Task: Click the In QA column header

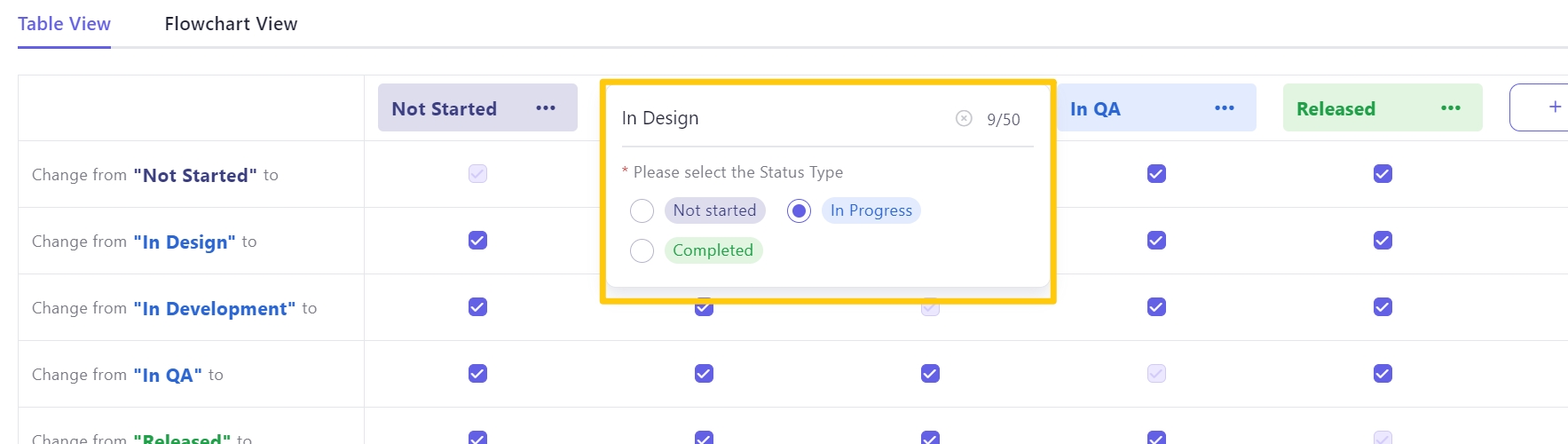Action: (x=1095, y=108)
